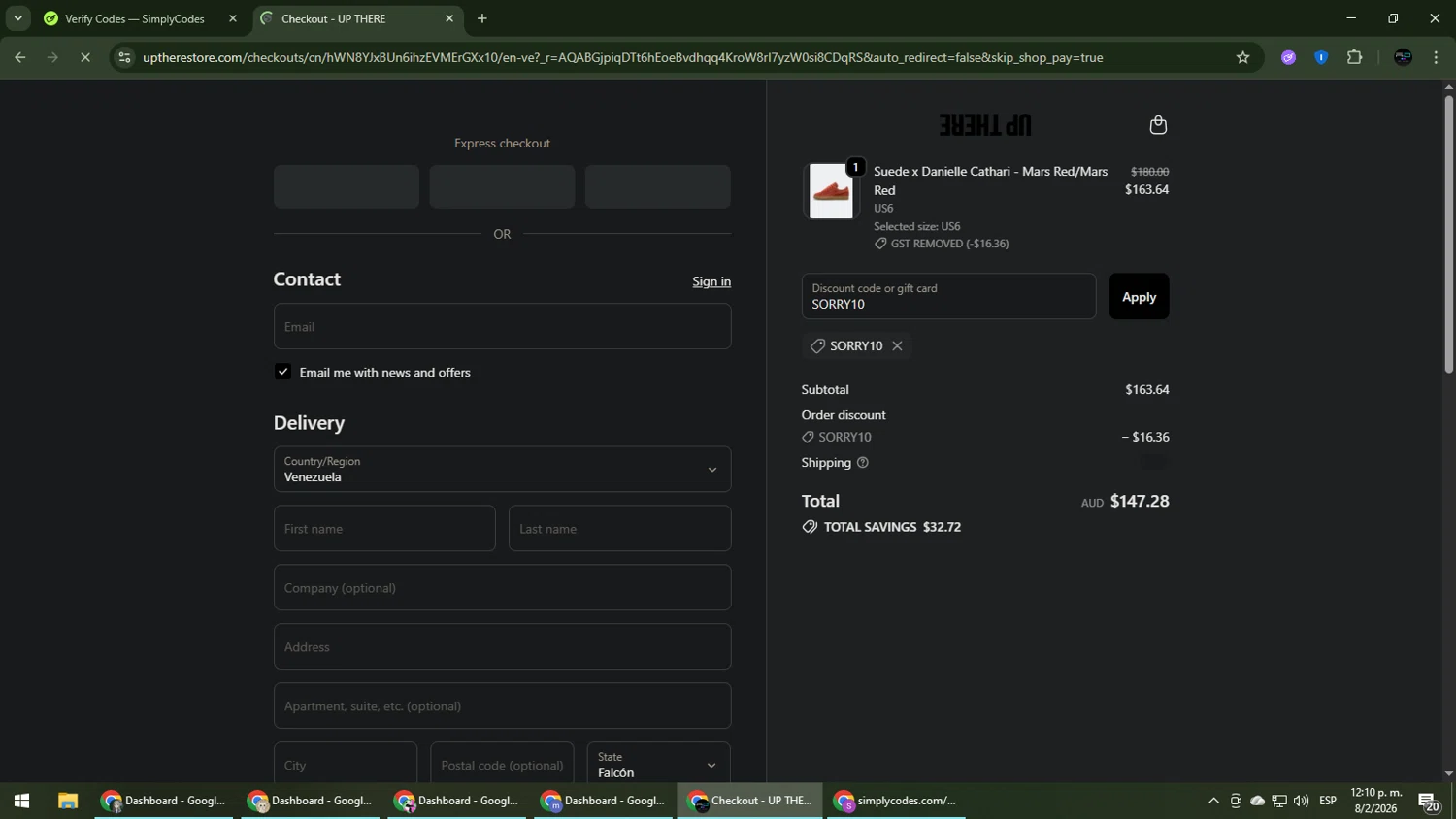Open Windows Start menu
Viewport: 1456px width, 819px height.
(21, 801)
